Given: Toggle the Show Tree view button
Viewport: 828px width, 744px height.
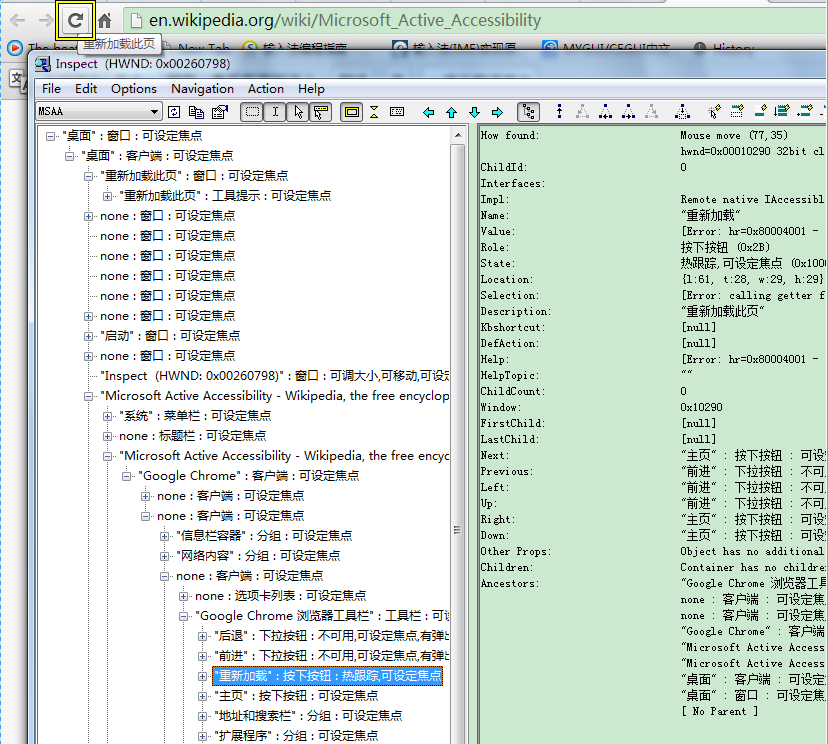Looking at the screenshot, I should (x=530, y=112).
